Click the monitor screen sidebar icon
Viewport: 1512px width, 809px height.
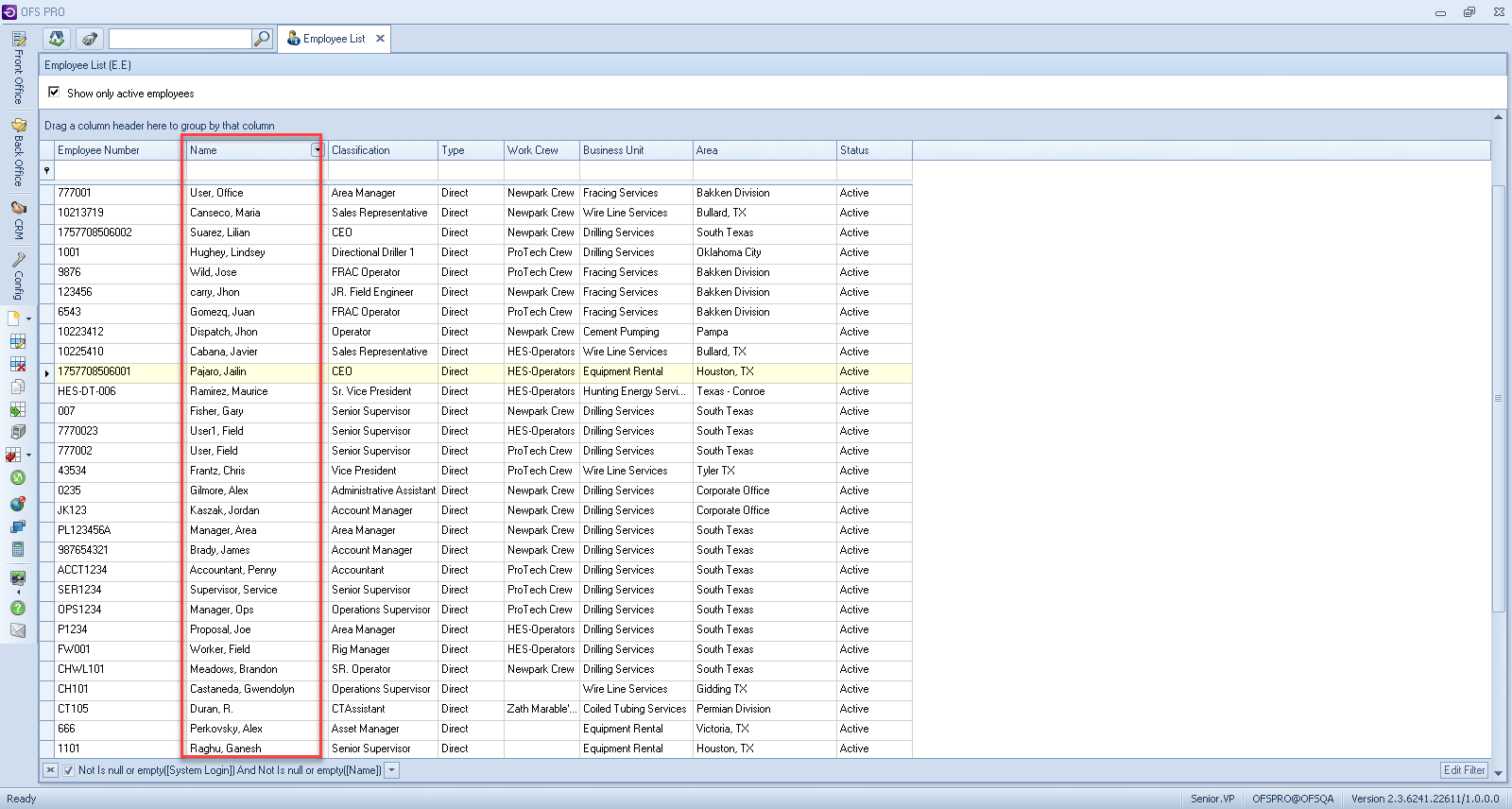pos(18,577)
